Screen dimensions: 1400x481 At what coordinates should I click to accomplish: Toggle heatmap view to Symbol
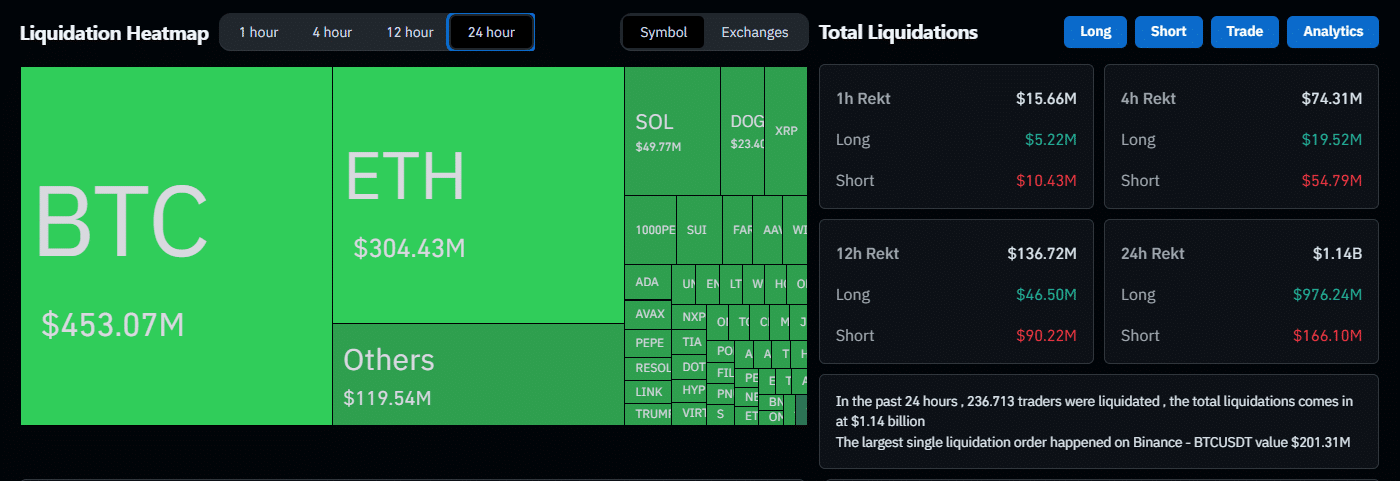pos(663,32)
